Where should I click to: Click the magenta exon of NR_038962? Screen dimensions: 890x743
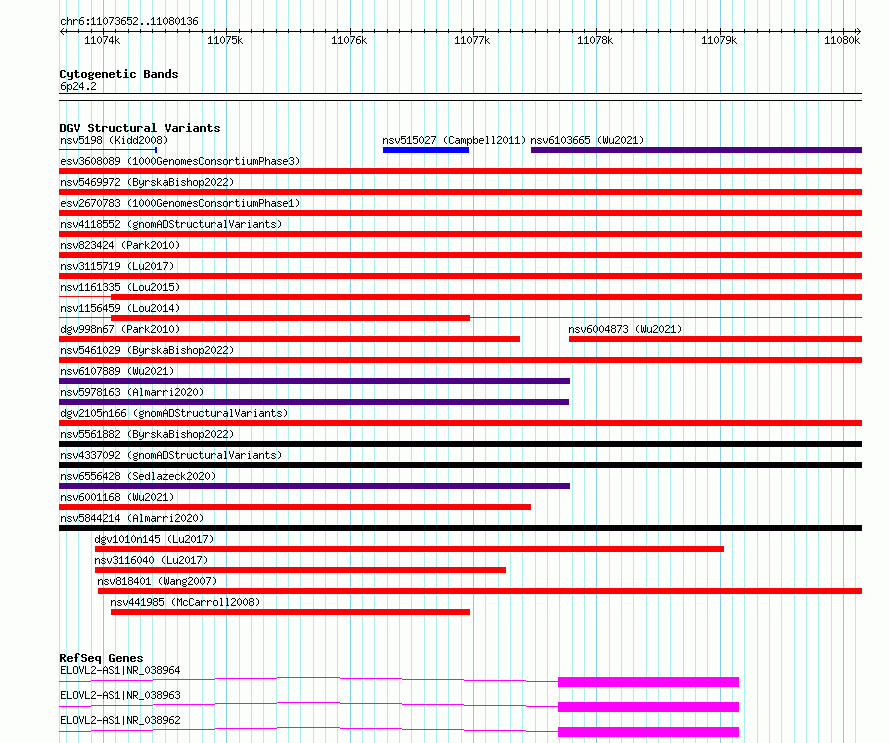[x=648, y=732]
